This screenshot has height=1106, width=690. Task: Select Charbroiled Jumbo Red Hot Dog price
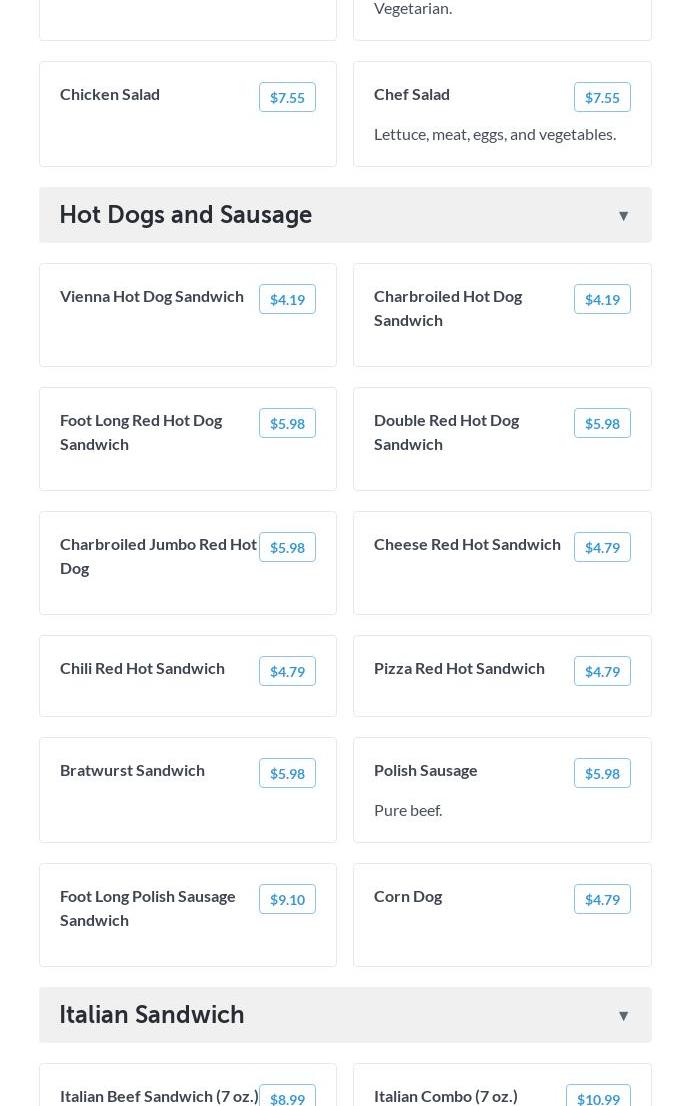pos(287,547)
